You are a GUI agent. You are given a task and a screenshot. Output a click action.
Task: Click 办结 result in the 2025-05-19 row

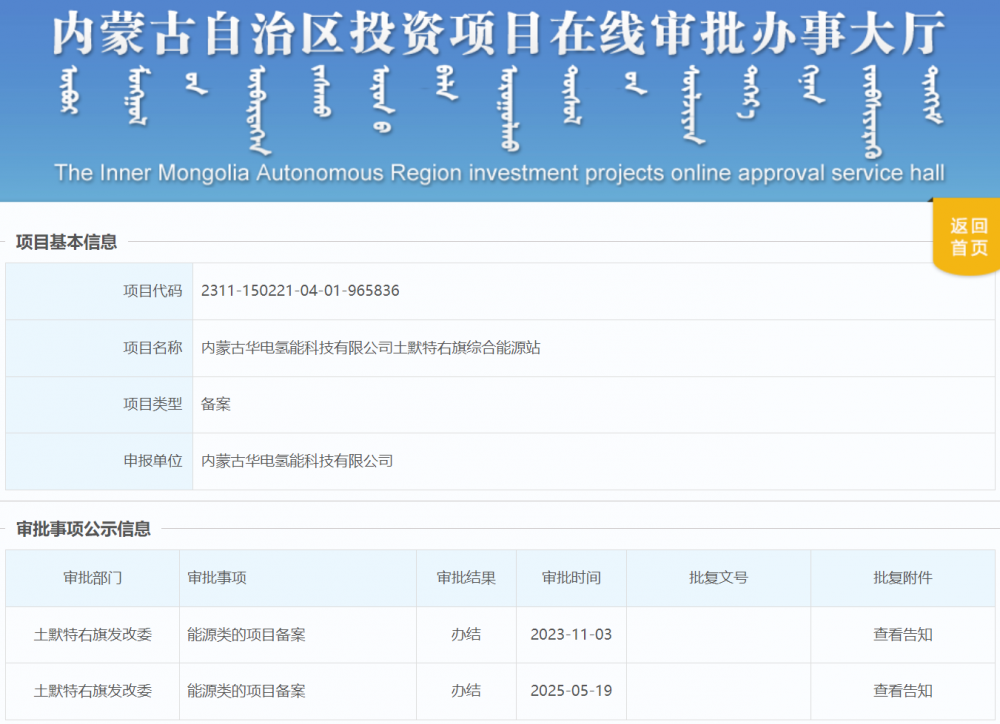tap(466, 691)
